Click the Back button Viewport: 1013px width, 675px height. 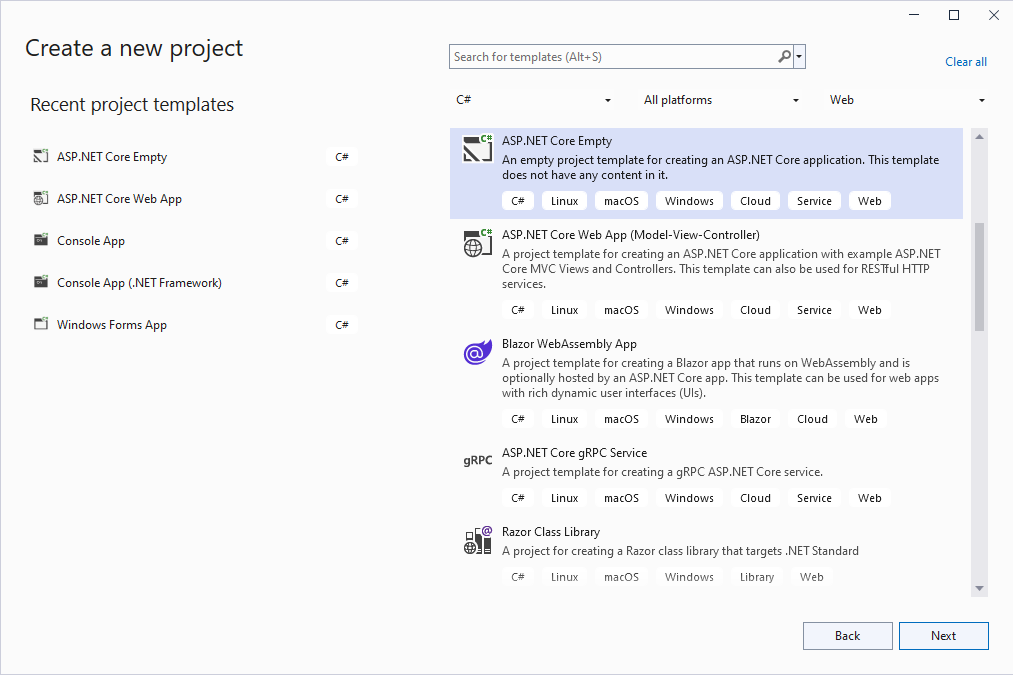[x=847, y=636]
